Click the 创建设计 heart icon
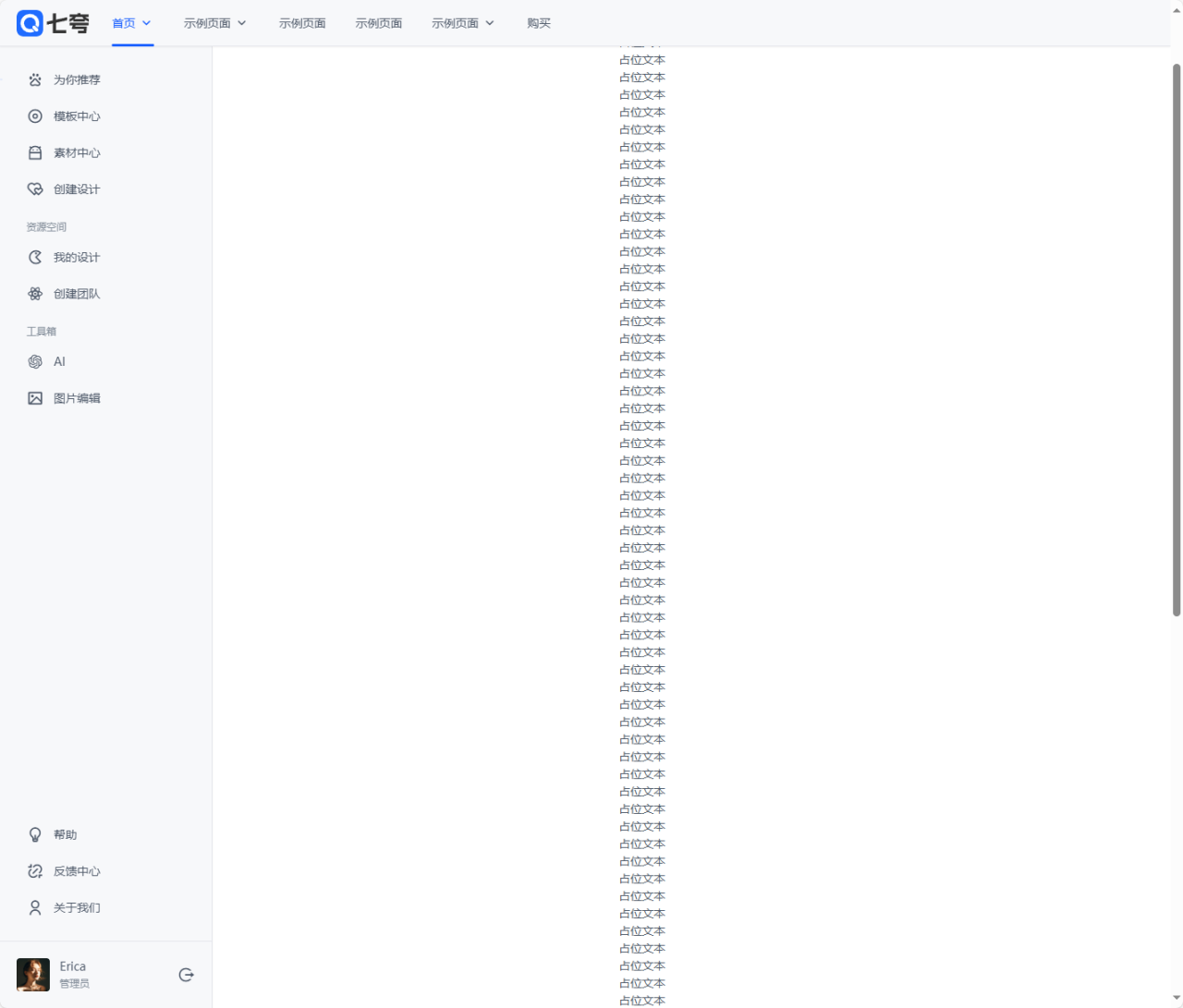The width and height of the screenshot is (1183, 1008). pos(35,189)
